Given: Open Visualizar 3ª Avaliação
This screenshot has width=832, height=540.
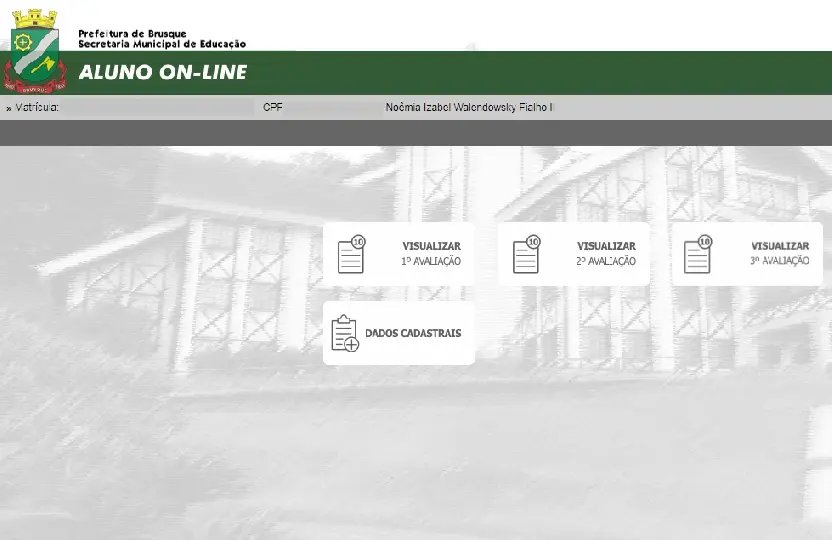Looking at the screenshot, I should coord(748,254).
